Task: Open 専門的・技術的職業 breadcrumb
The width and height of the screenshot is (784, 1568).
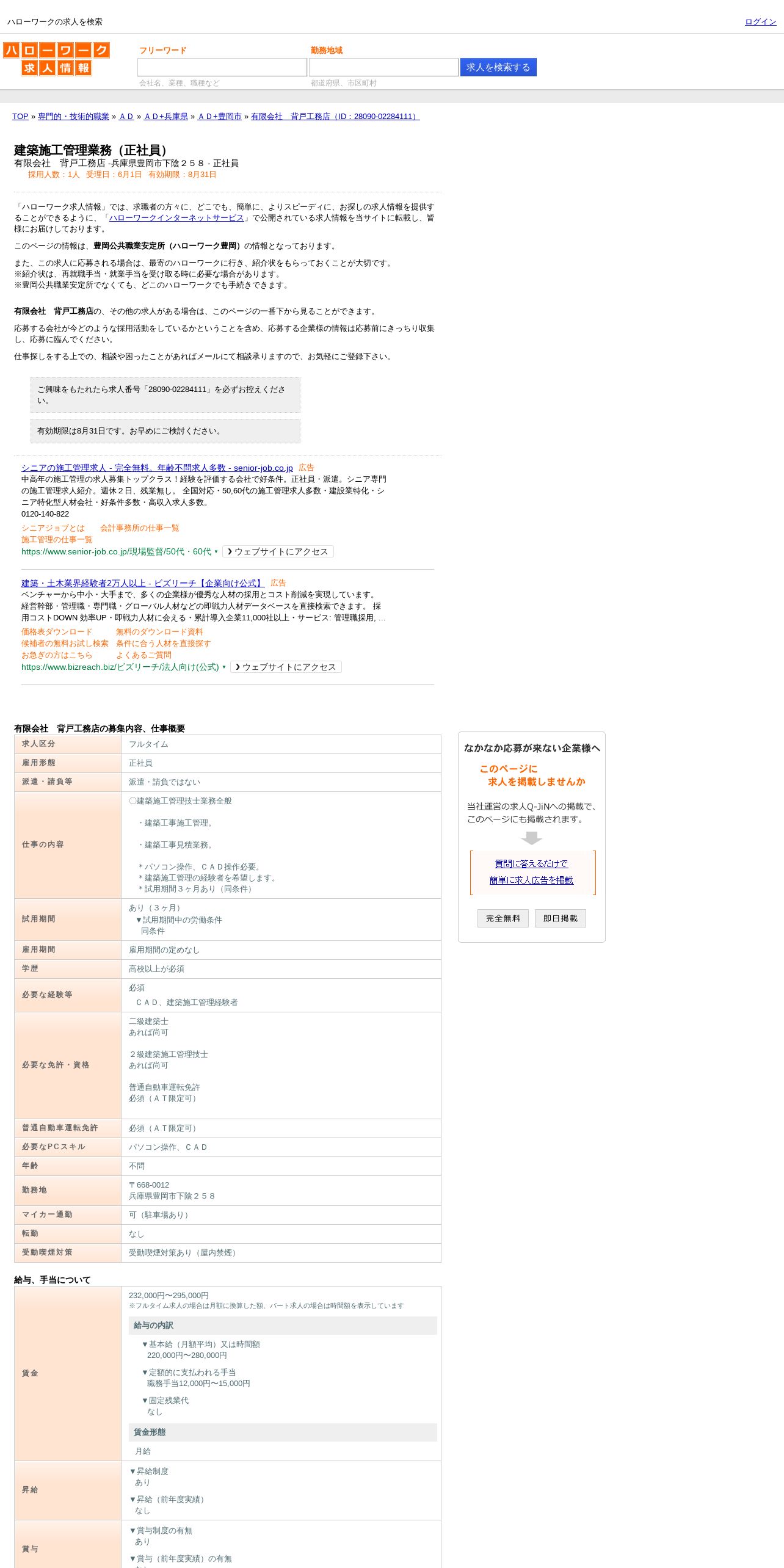Action: (73, 117)
